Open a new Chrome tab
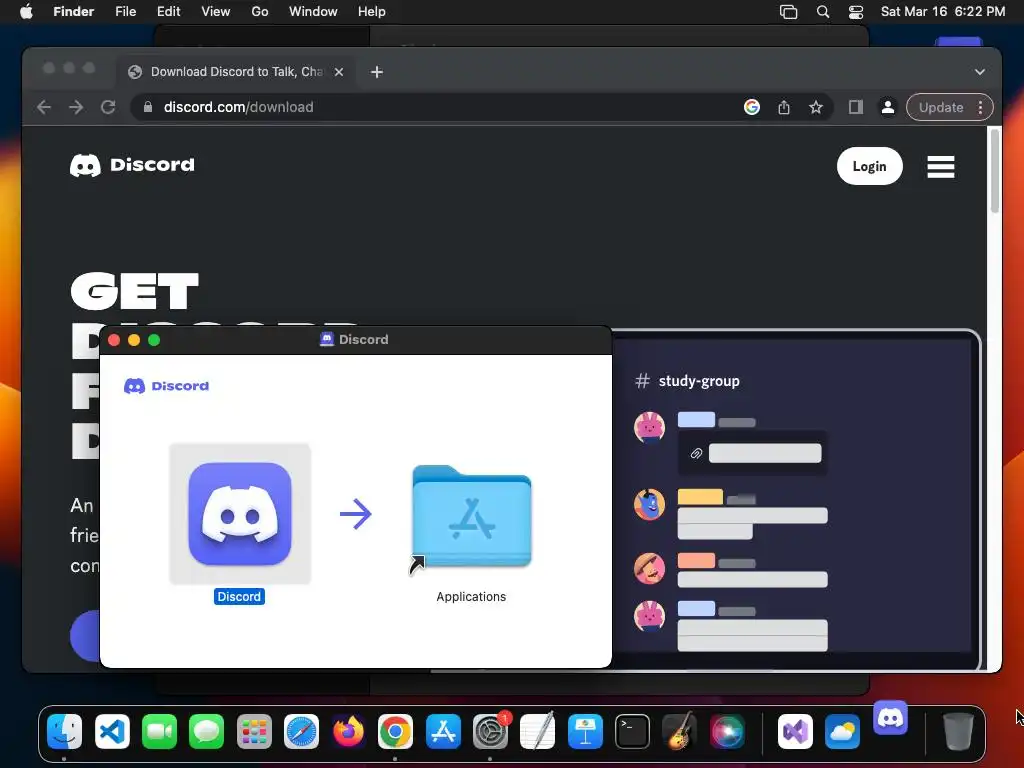This screenshot has width=1024, height=768. (377, 72)
